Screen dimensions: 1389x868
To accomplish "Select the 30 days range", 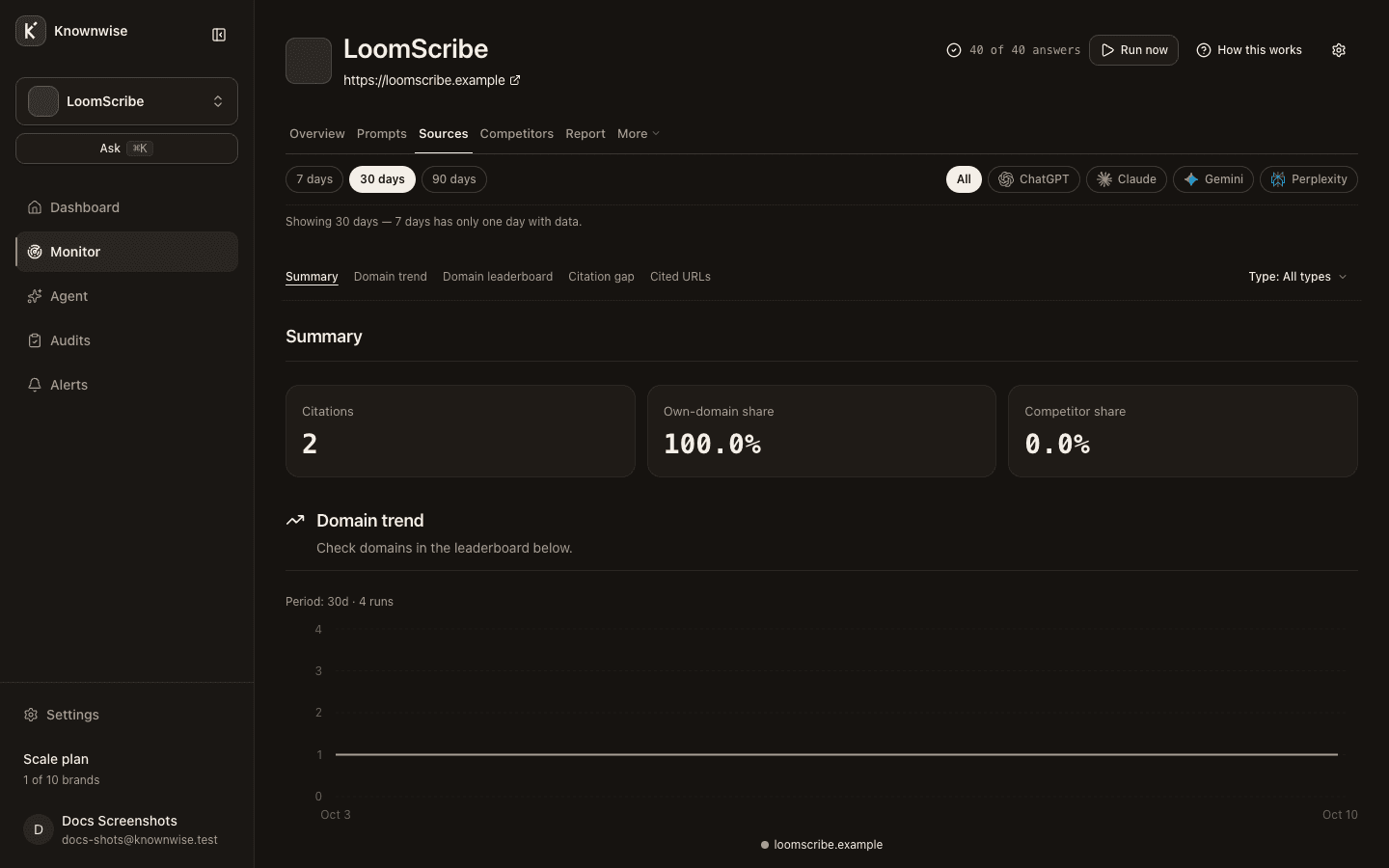I will 383,179.
